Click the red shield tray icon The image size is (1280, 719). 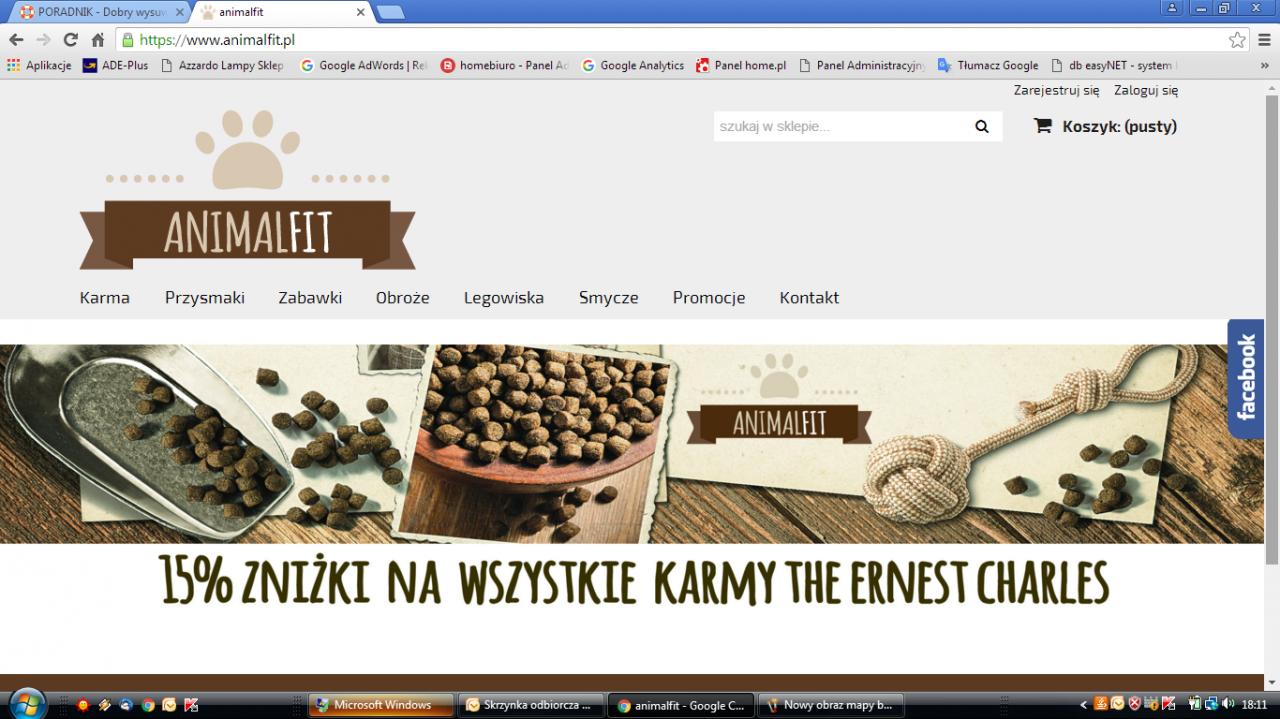1135,704
